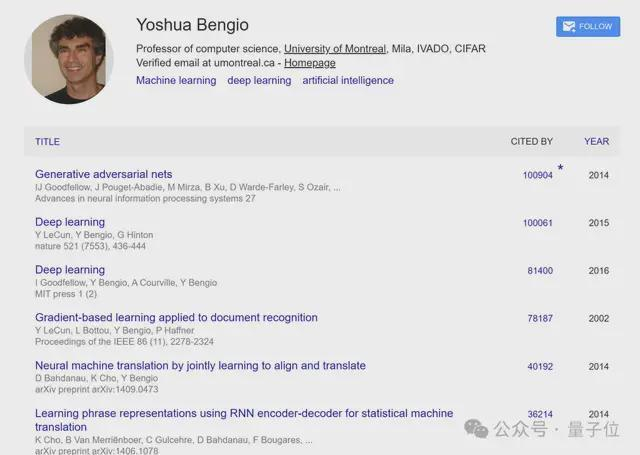View the 100904 citations count

tap(538, 175)
